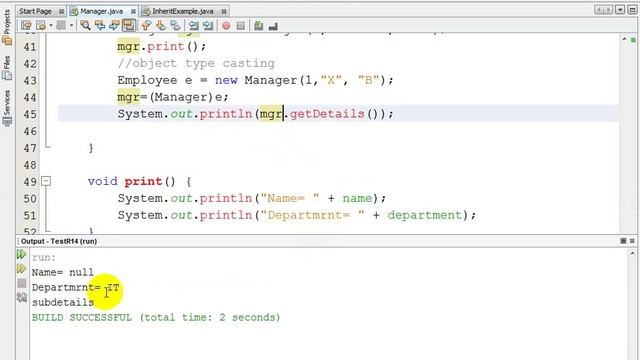The width and height of the screenshot is (640, 360).
Task: Open the Files side panel
Action: coord(7,68)
